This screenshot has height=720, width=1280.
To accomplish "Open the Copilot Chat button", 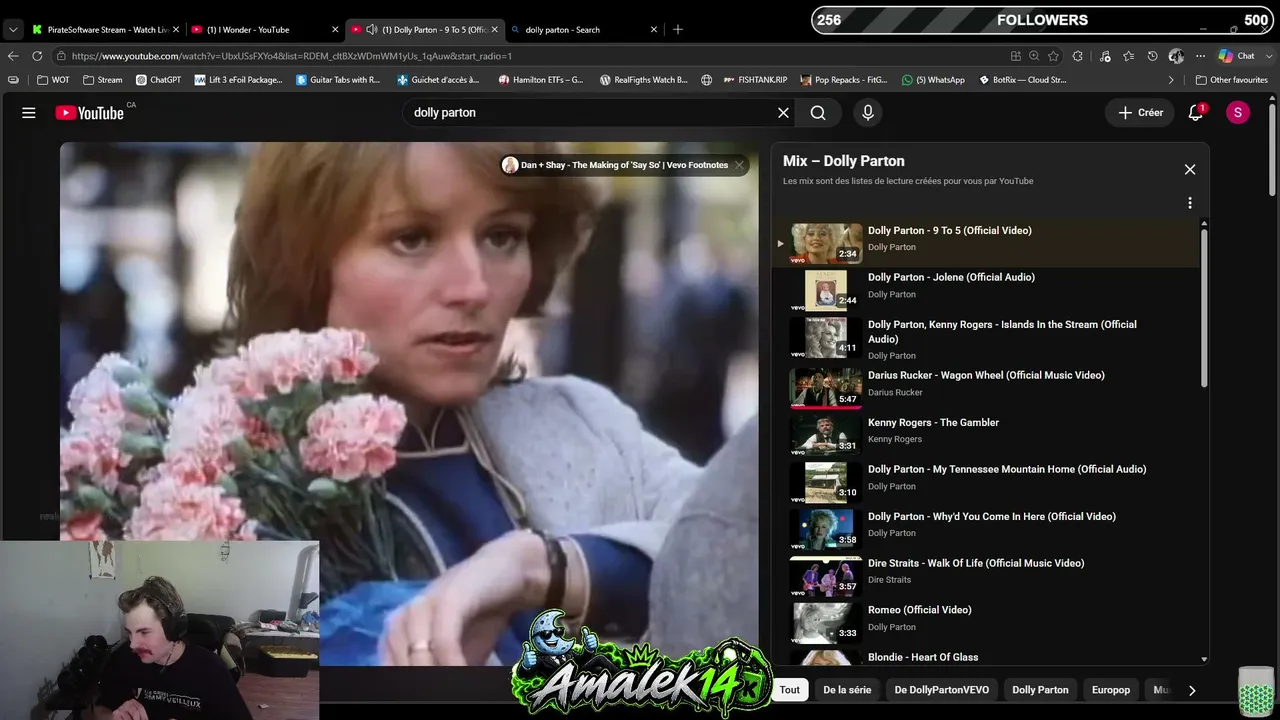I will [x=1237, y=56].
